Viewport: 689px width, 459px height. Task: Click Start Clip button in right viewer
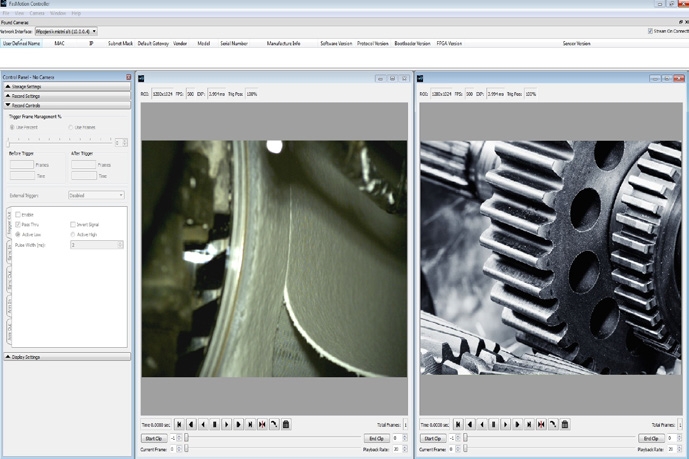(433, 438)
